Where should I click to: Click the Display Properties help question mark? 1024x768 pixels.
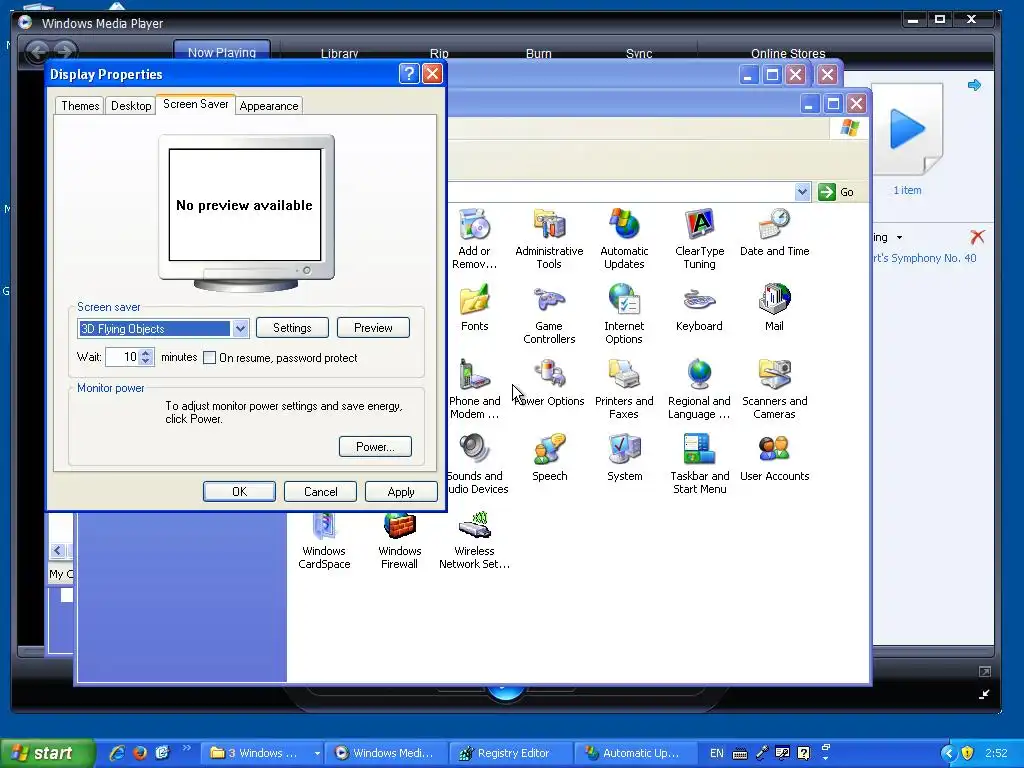[409, 74]
